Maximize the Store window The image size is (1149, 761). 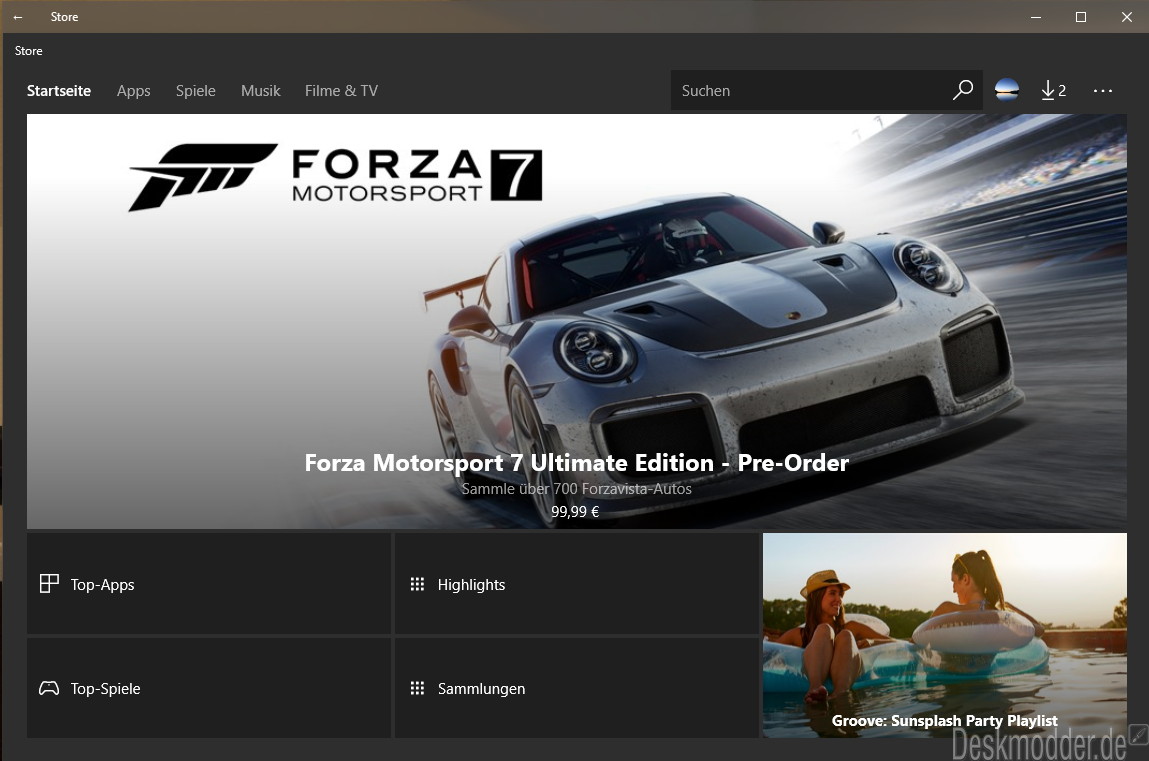tap(1081, 17)
